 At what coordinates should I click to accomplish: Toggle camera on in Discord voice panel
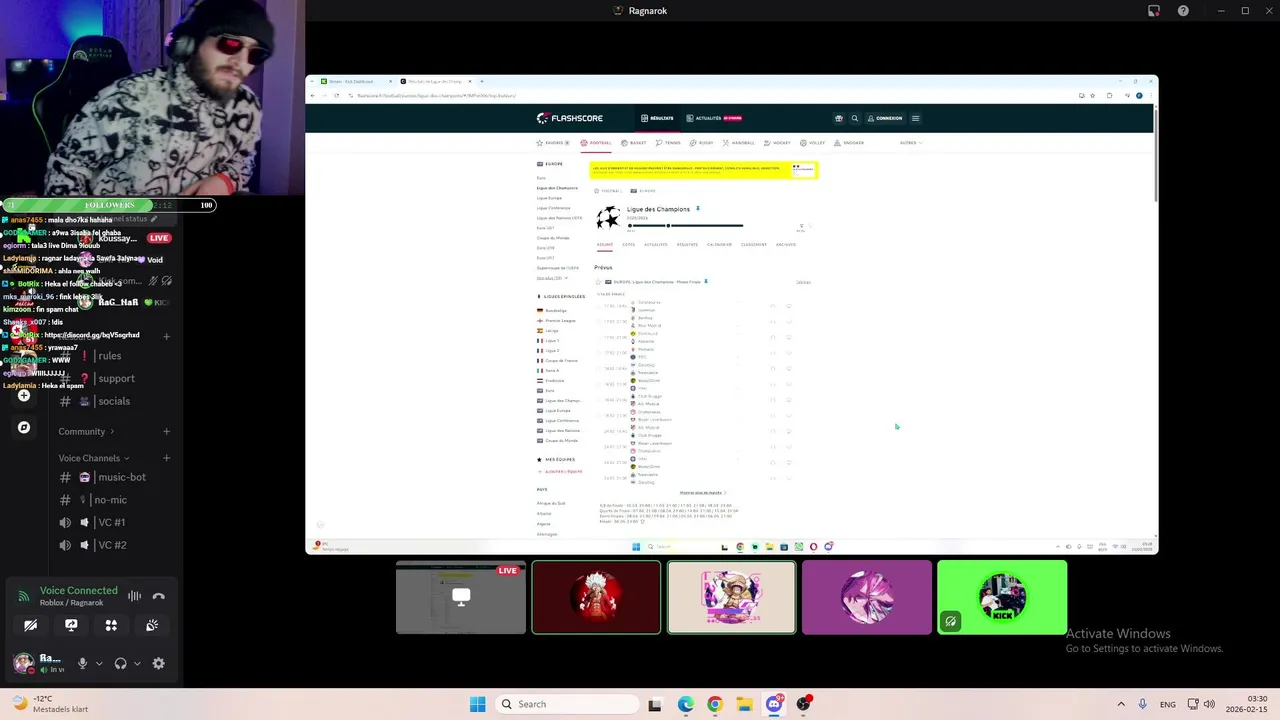(x=31, y=625)
